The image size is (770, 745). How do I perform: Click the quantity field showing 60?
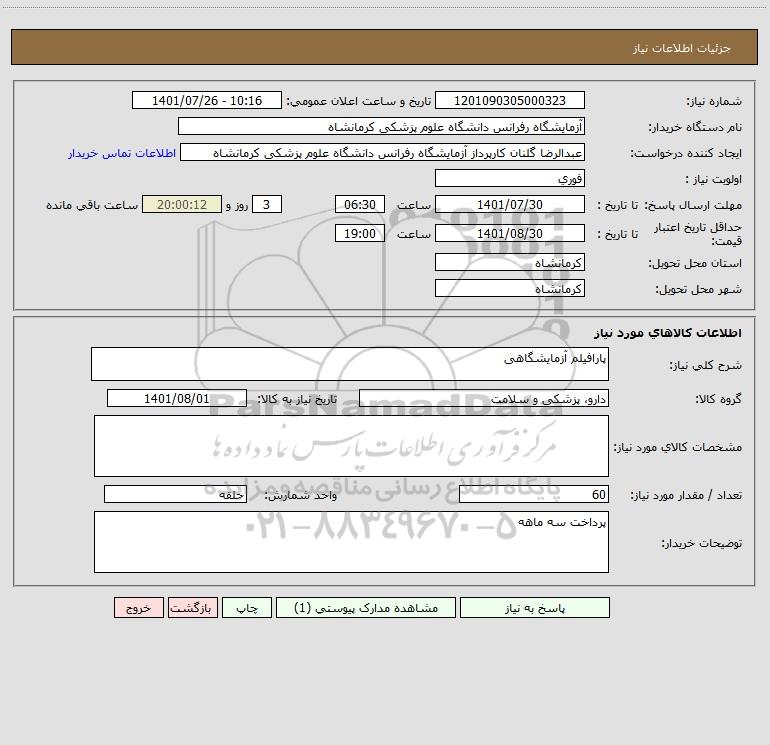(x=534, y=495)
